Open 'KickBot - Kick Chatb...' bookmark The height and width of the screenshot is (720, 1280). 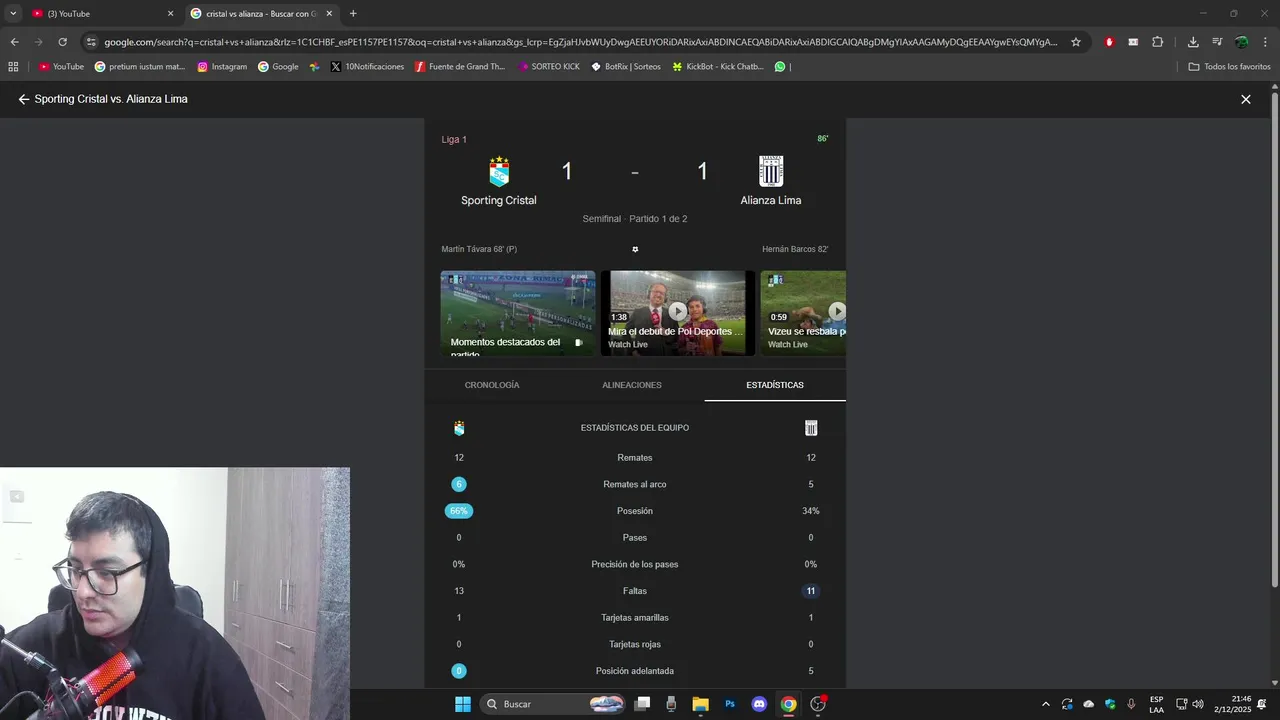pyautogui.click(x=718, y=67)
